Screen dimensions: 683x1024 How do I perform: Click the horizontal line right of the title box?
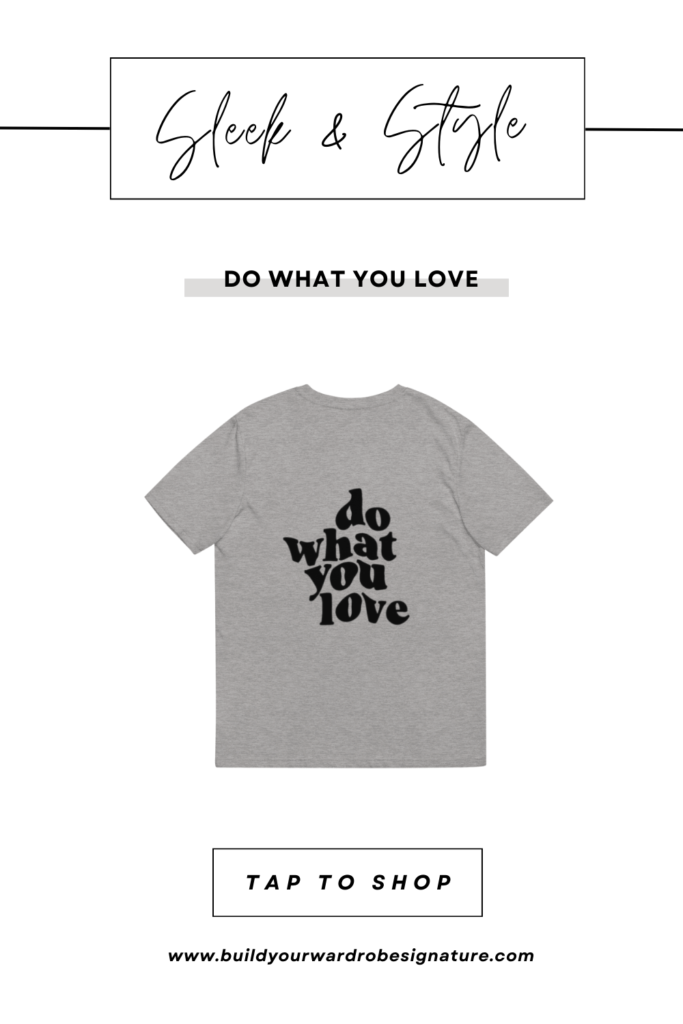(634, 129)
